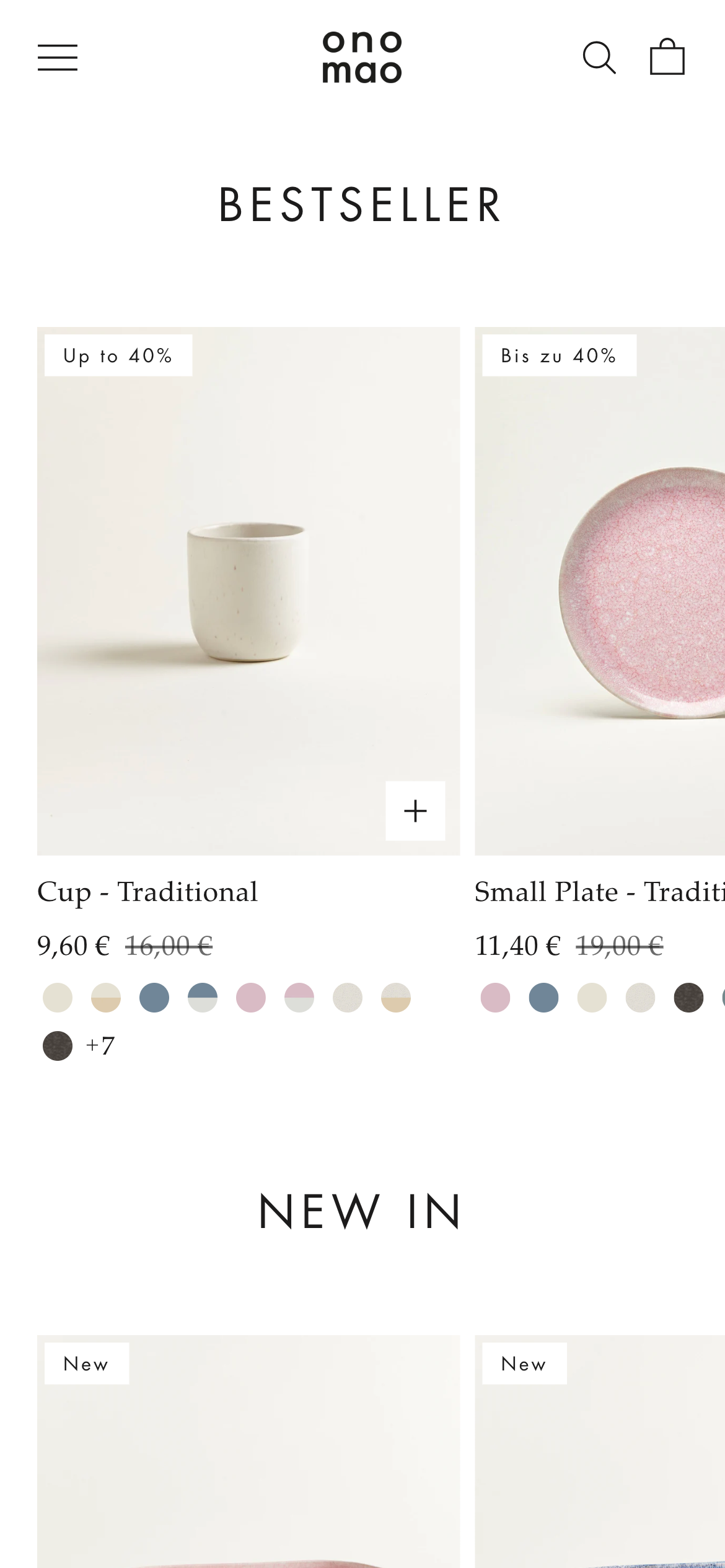This screenshot has width=725, height=1568.
Task: Select the cream color swatch for Cup
Action: pos(58,998)
